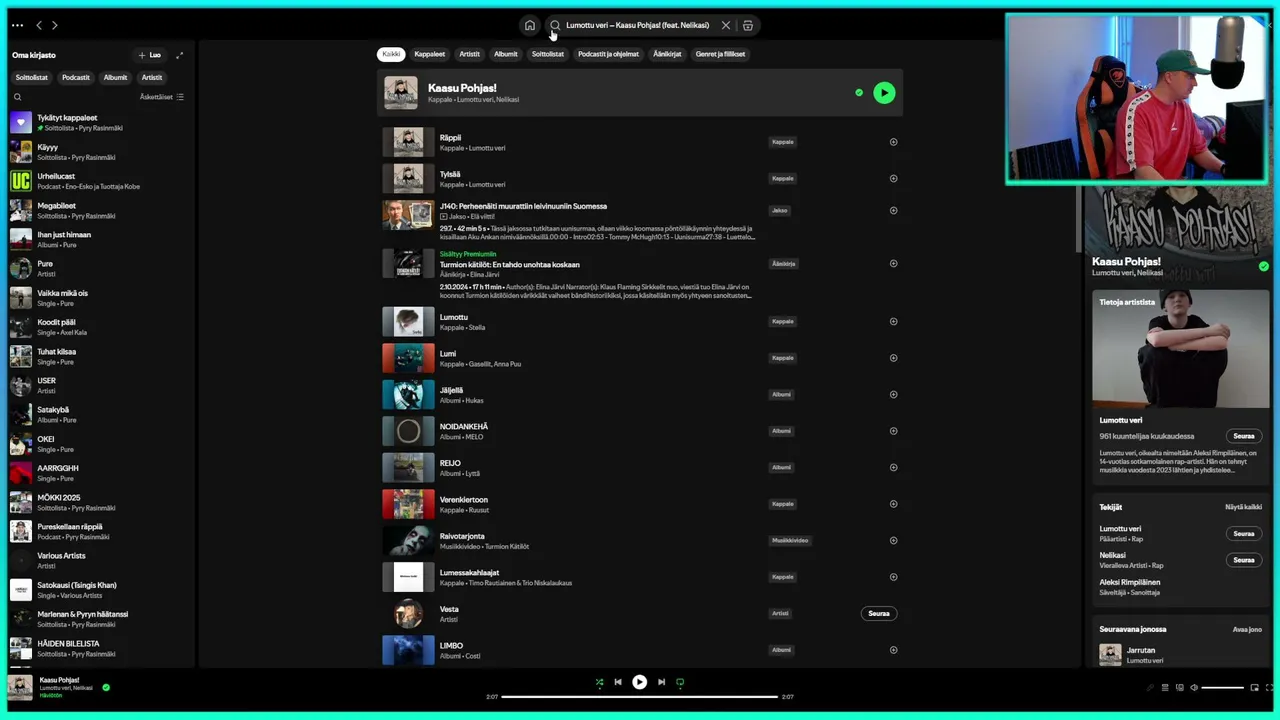
Task: Open the Äskettäiset sort dropdown
Action: [x=162, y=97]
